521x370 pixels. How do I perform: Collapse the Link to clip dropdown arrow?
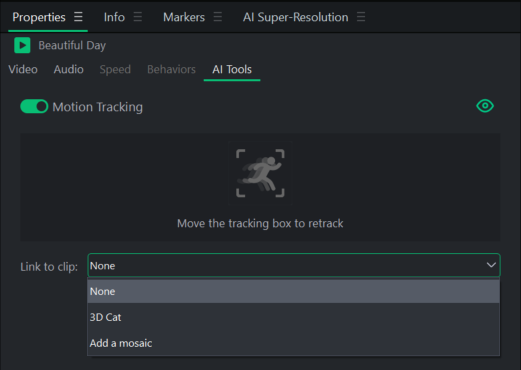[x=491, y=265]
